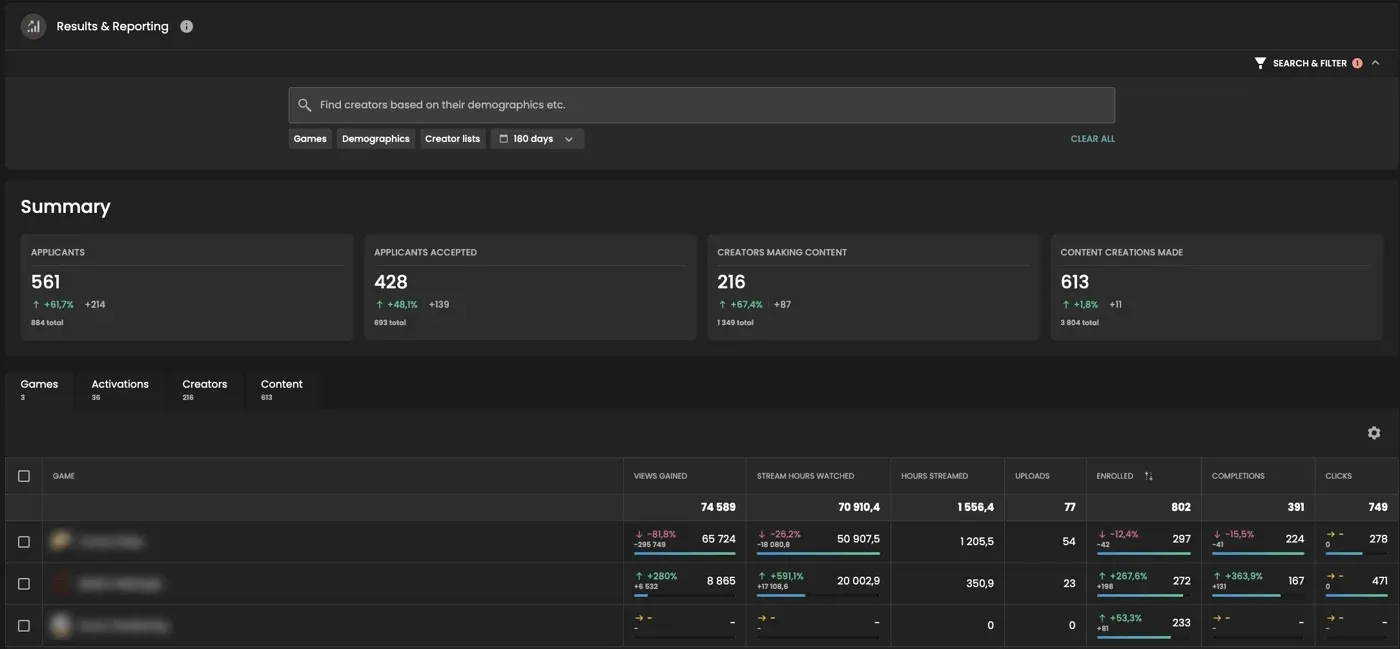This screenshot has width=1400, height=649.
Task: Click total views gained 74 589
Action: pos(718,508)
